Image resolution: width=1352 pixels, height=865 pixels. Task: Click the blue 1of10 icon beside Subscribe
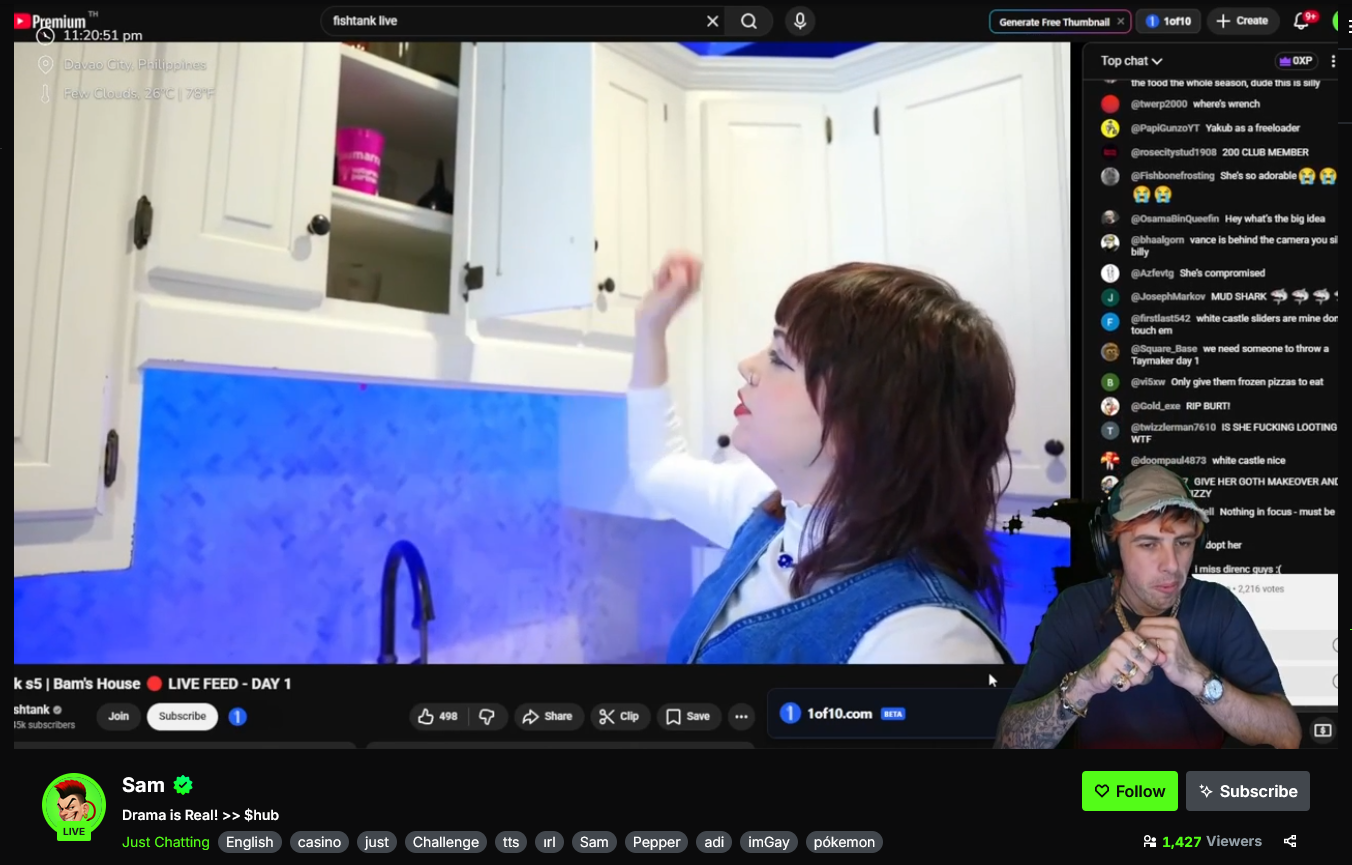238,716
